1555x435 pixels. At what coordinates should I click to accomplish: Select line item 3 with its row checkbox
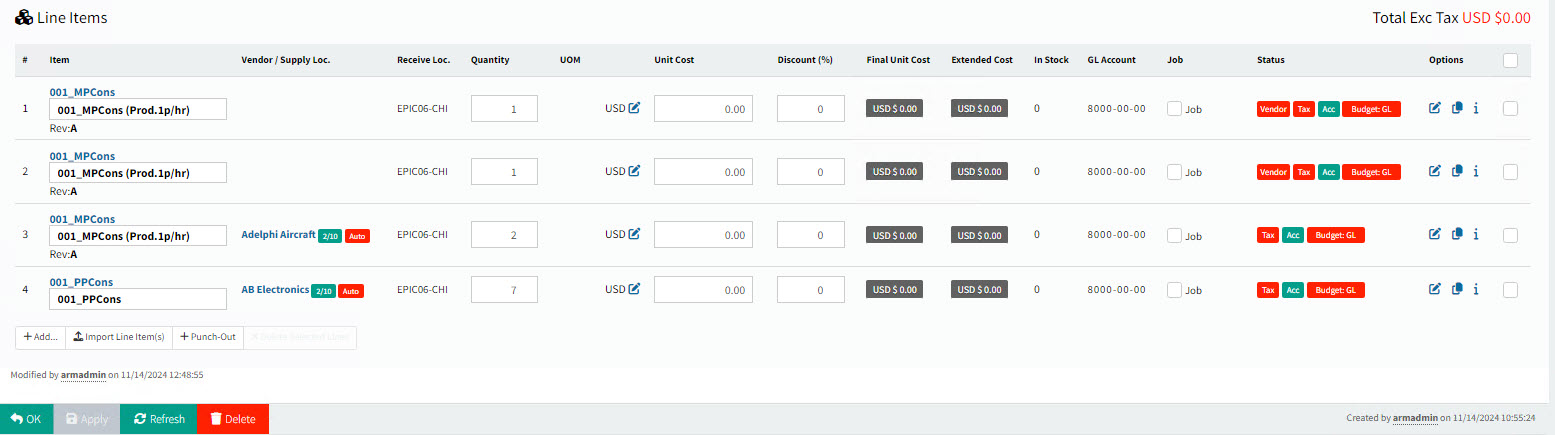pos(1510,235)
